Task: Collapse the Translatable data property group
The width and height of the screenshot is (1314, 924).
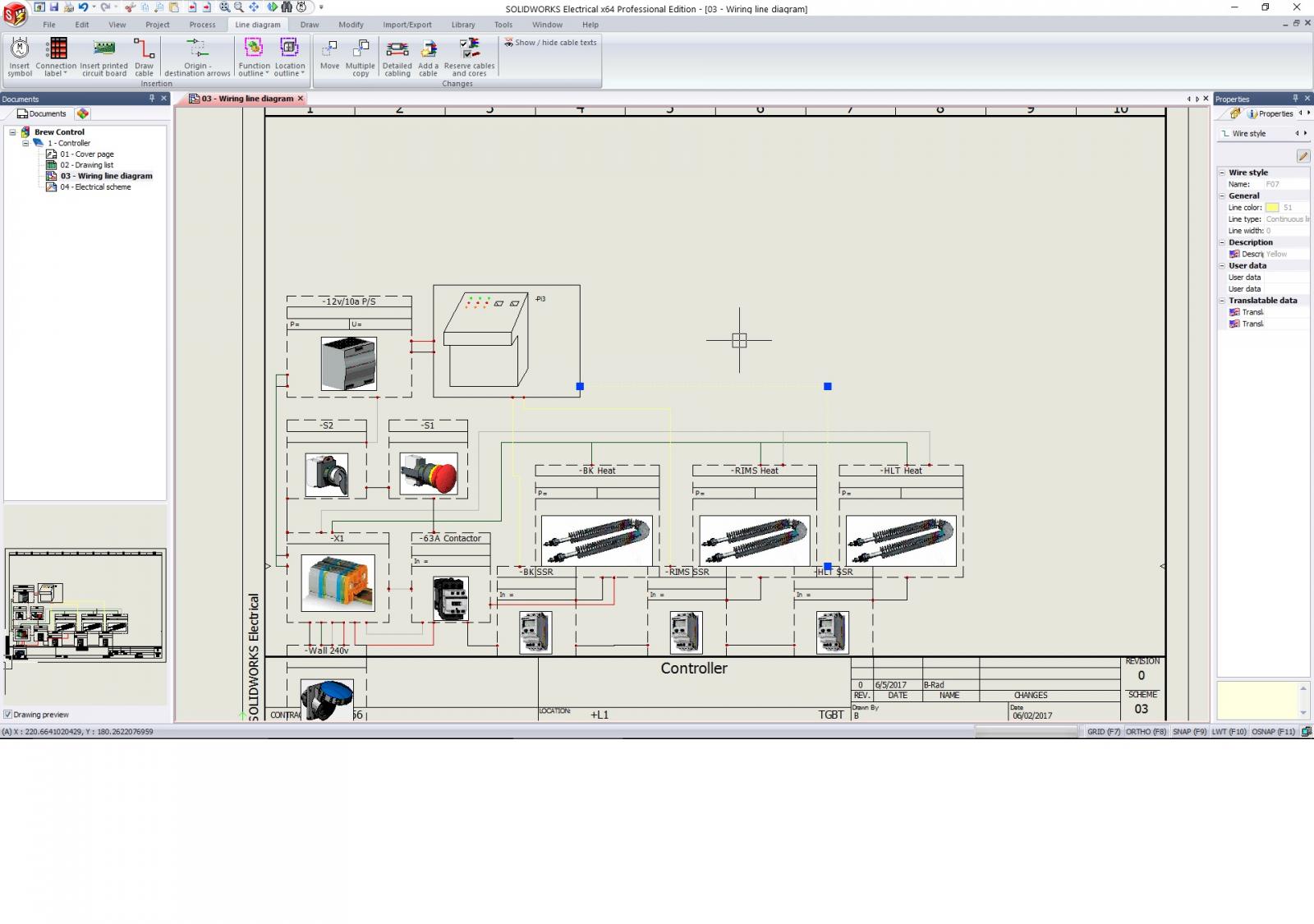Action: tap(1222, 301)
